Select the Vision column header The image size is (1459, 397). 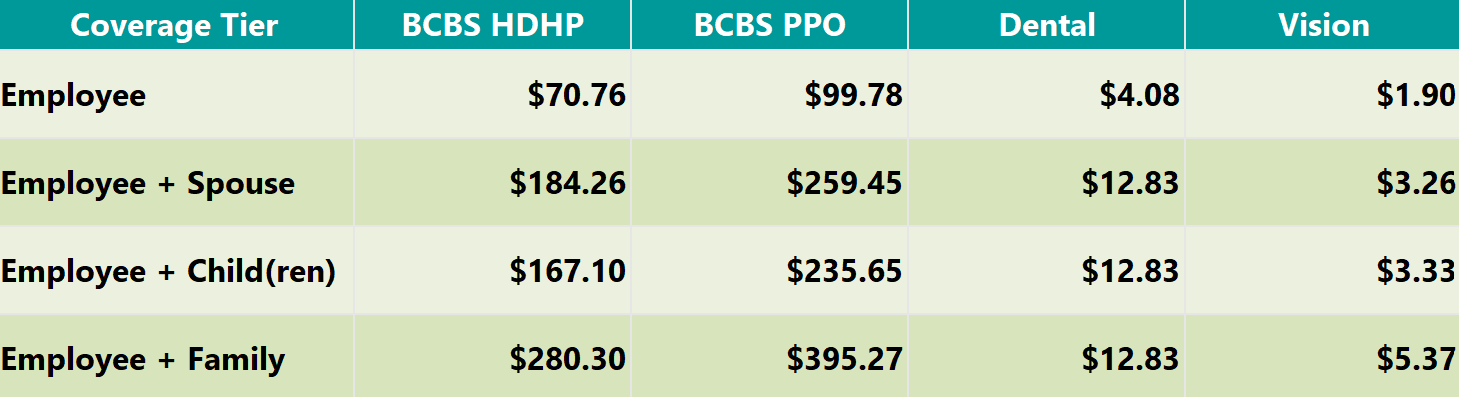(x=1323, y=24)
